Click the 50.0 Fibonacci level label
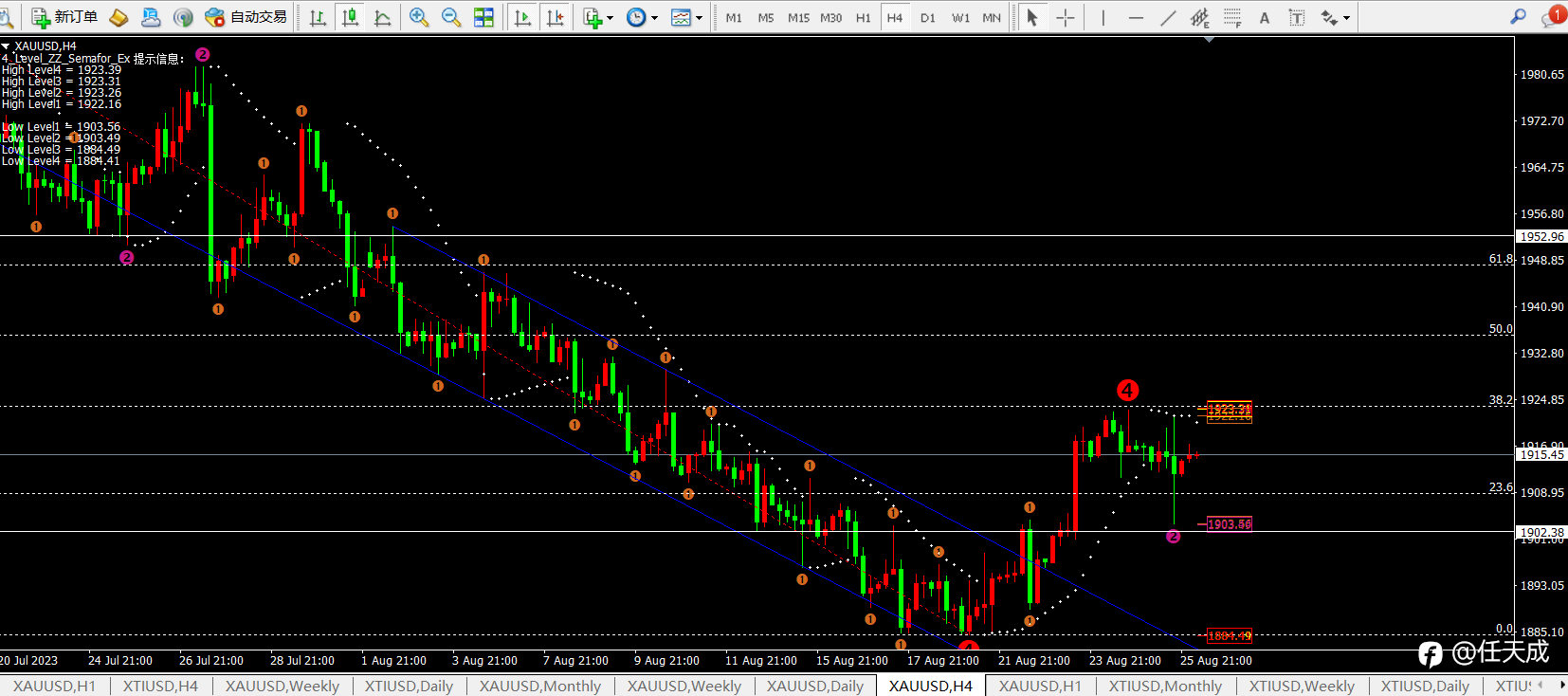Image resolution: width=1568 pixels, height=696 pixels. pyautogui.click(x=1501, y=329)
